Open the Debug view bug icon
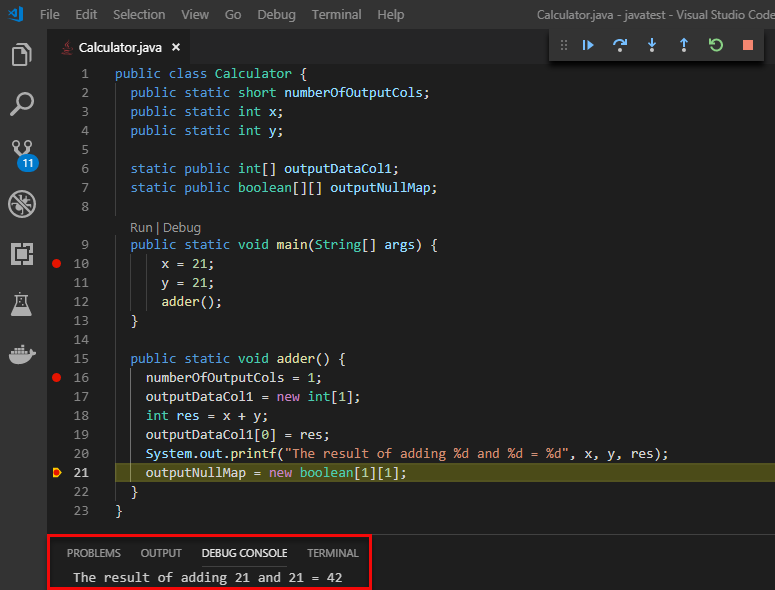 (22, 205)
